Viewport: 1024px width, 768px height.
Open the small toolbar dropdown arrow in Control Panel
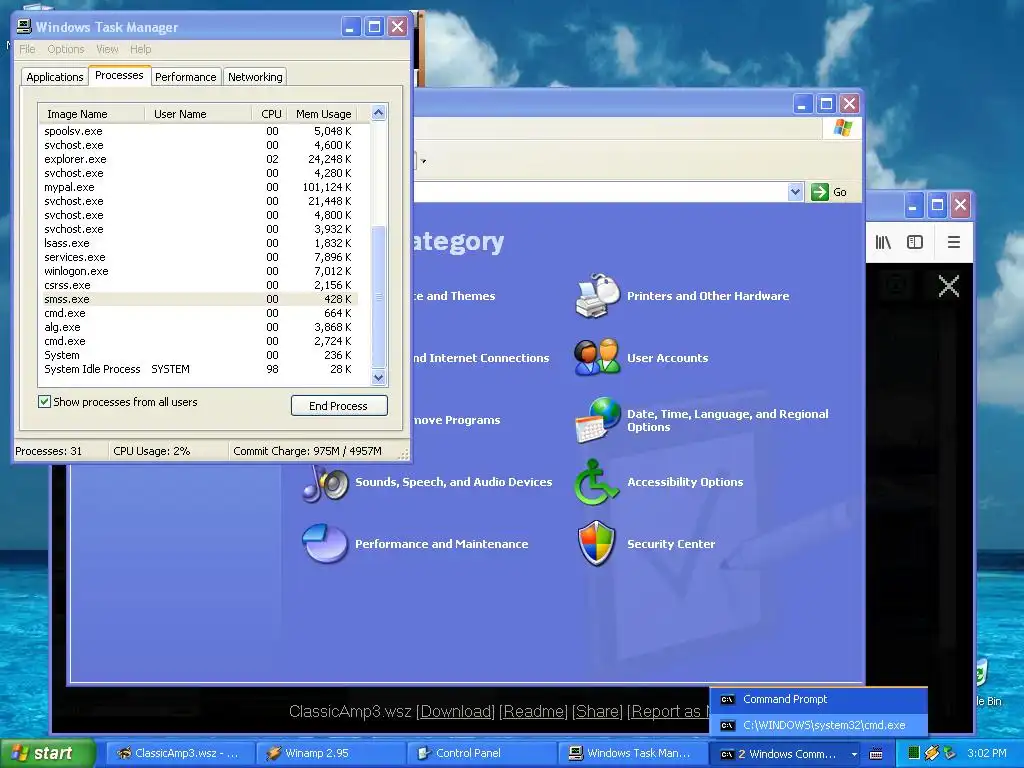[x=423, y=161]
